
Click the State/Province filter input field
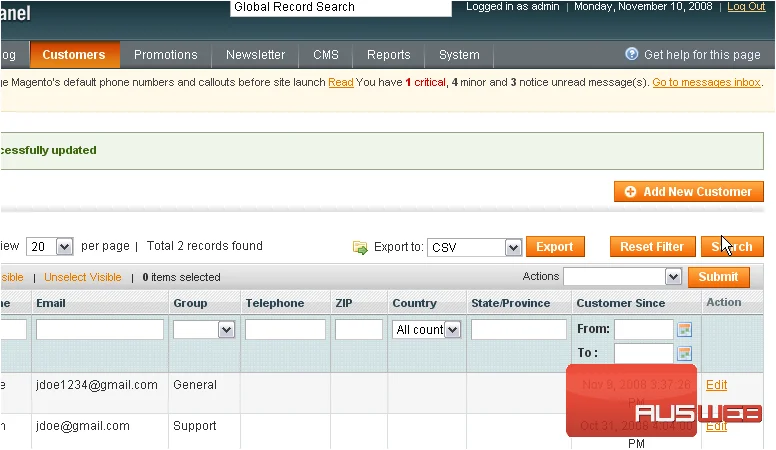click(x=519, y=330)
